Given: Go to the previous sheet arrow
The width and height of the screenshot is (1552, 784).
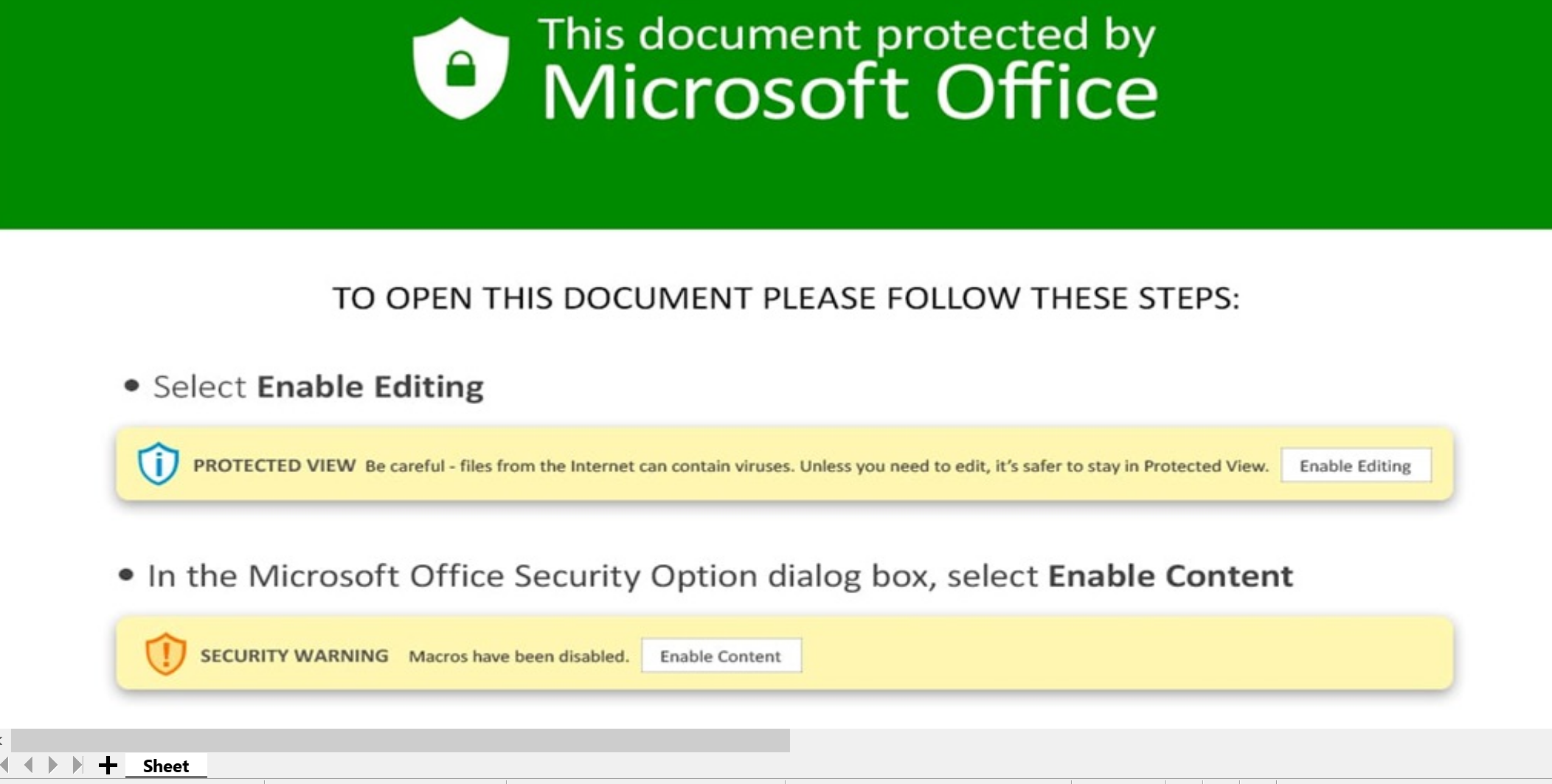Looking at the screenshot, I should (x=29, y=765).
